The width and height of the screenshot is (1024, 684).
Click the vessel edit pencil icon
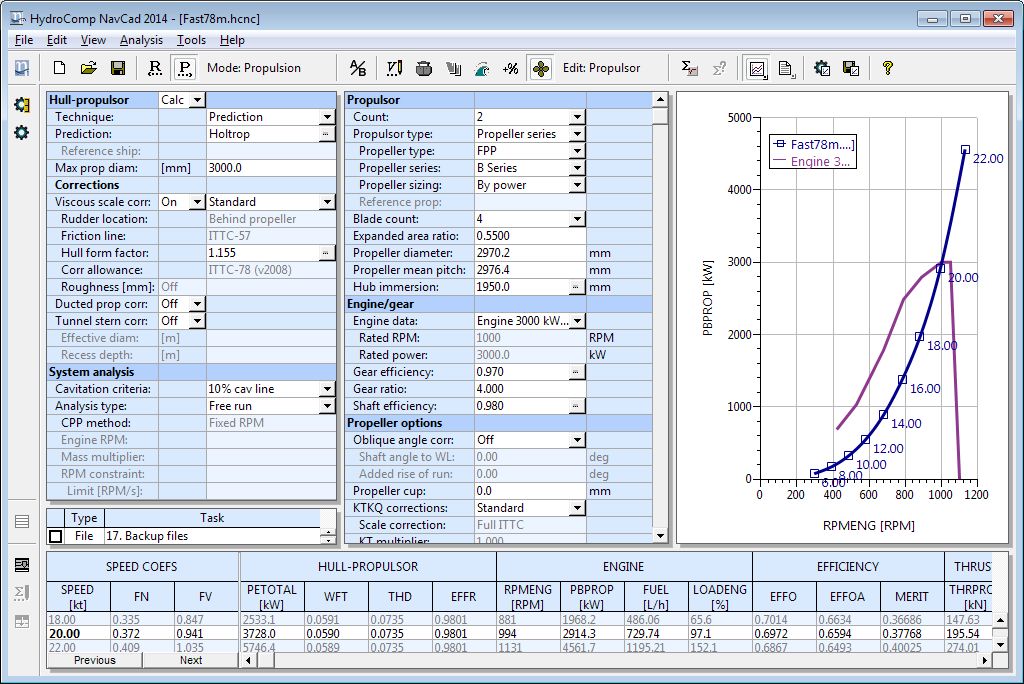[394, 68]
